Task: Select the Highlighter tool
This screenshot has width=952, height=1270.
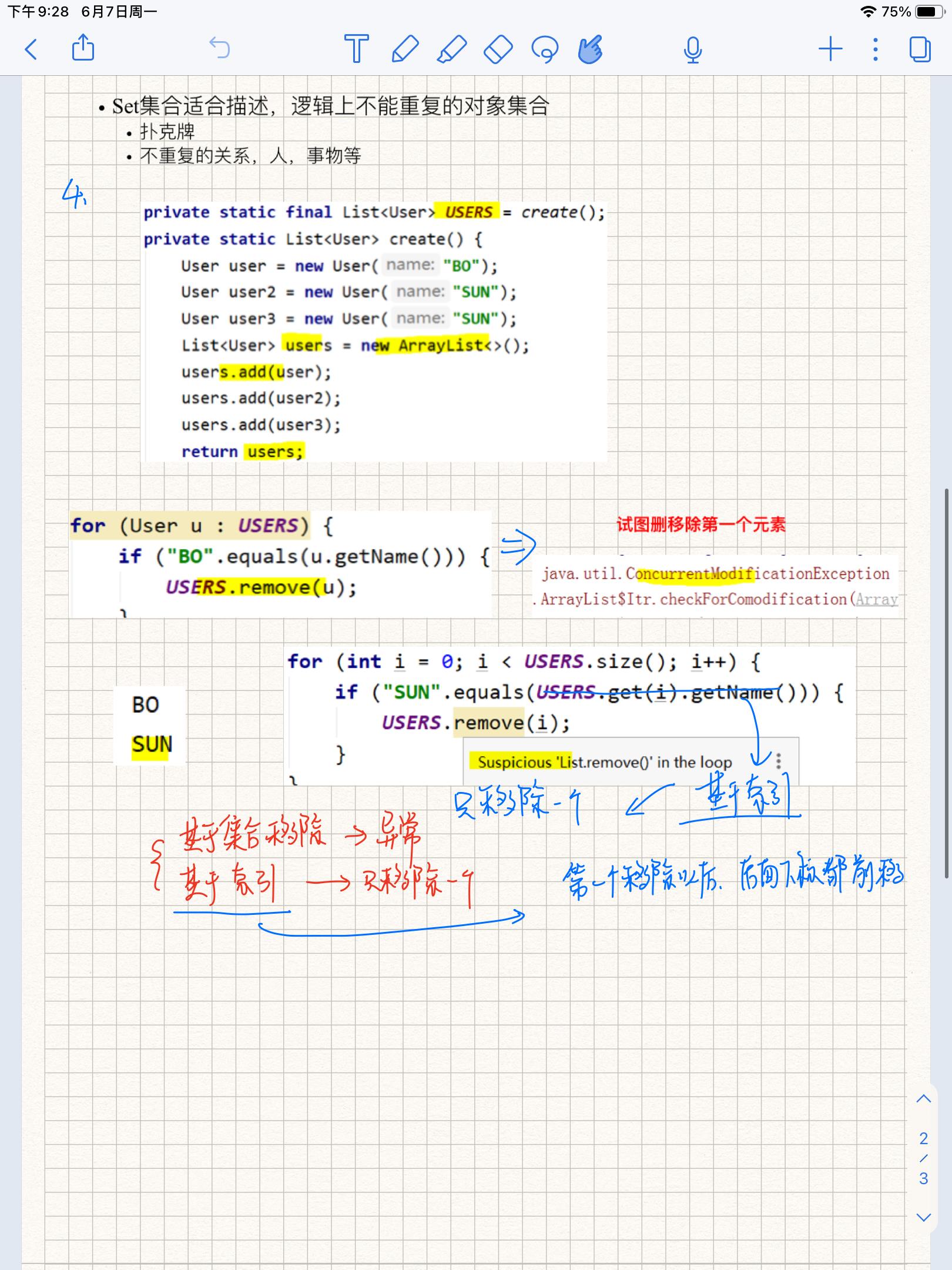Action: click(x=452, y=49)
